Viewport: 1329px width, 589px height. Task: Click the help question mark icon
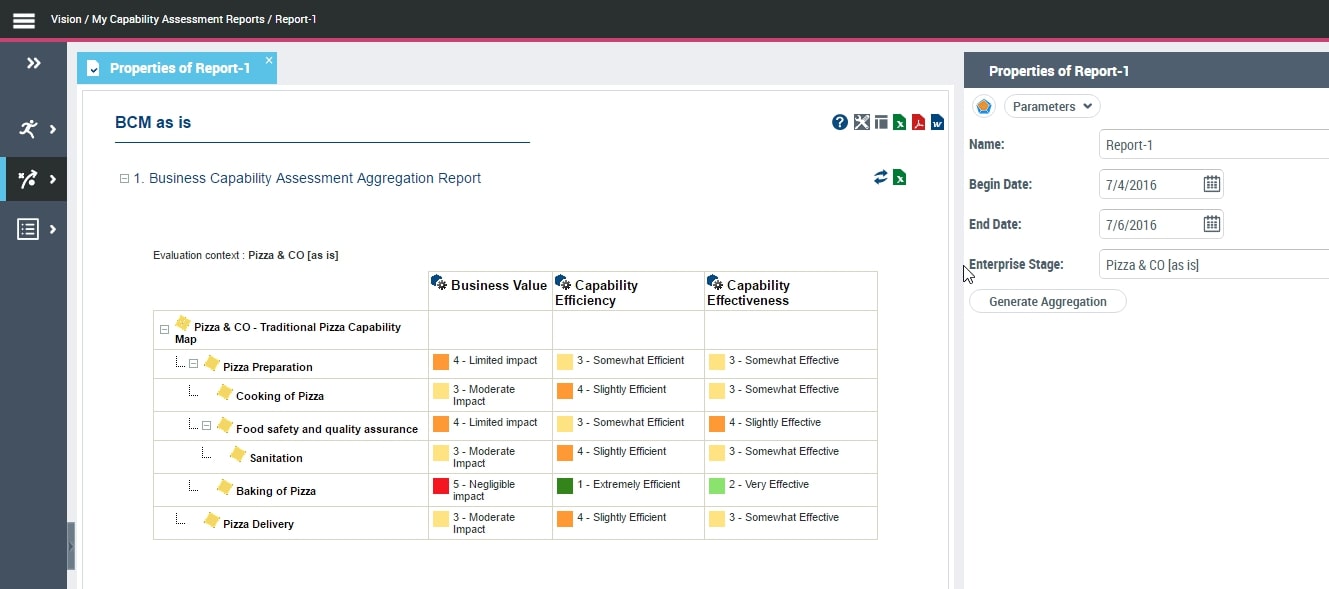coord(840,123)
